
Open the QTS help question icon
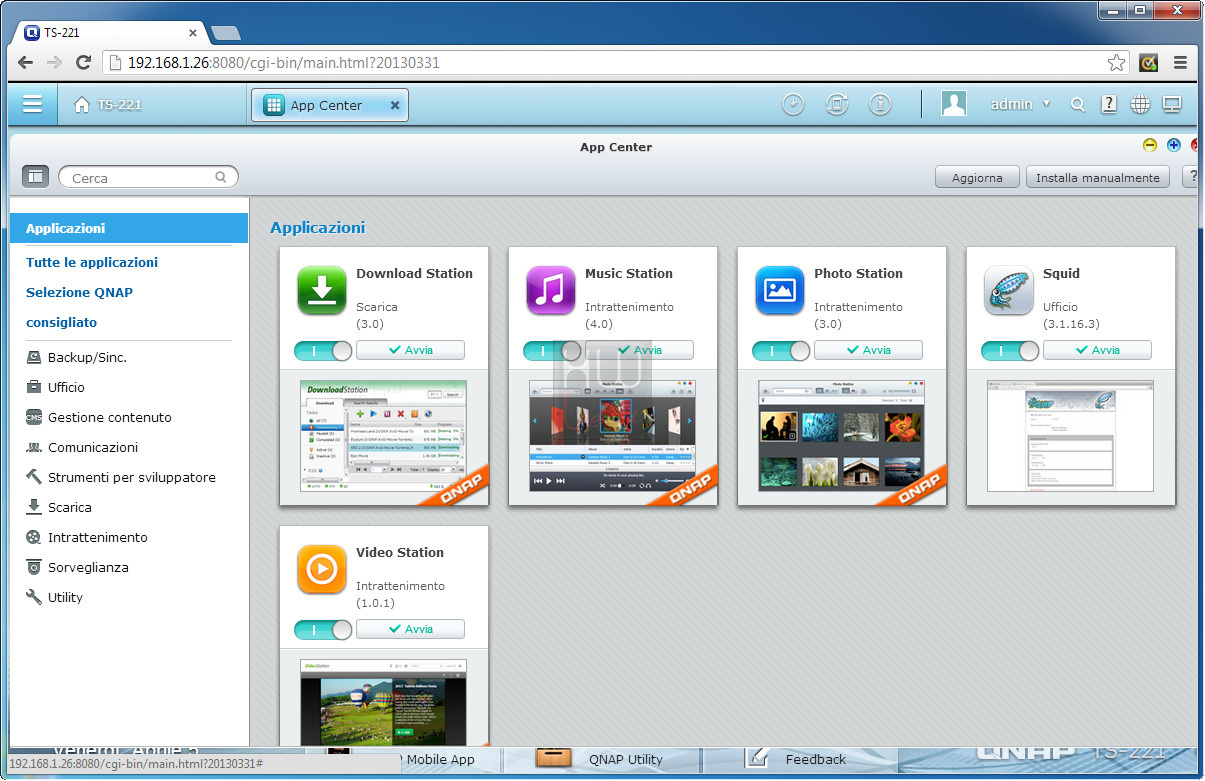(x=1109, y=104)
